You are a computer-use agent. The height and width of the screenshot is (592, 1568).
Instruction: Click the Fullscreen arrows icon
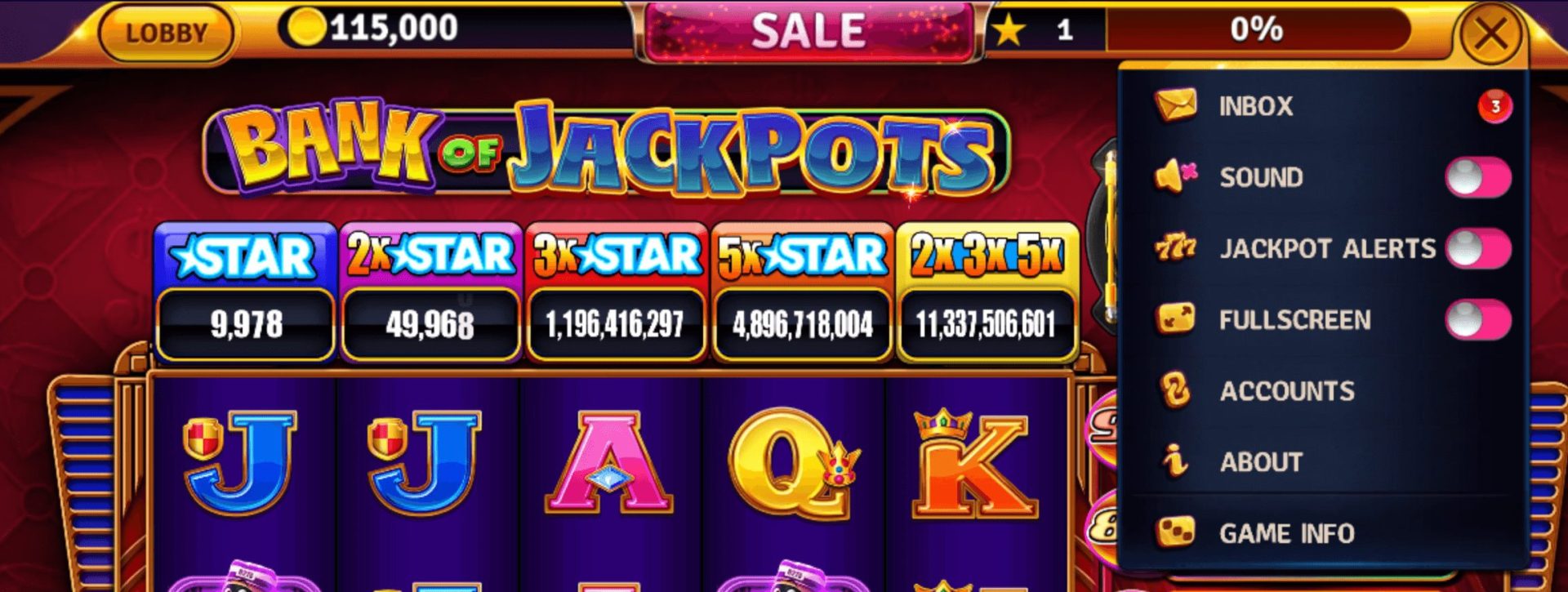click(1175, 318)
